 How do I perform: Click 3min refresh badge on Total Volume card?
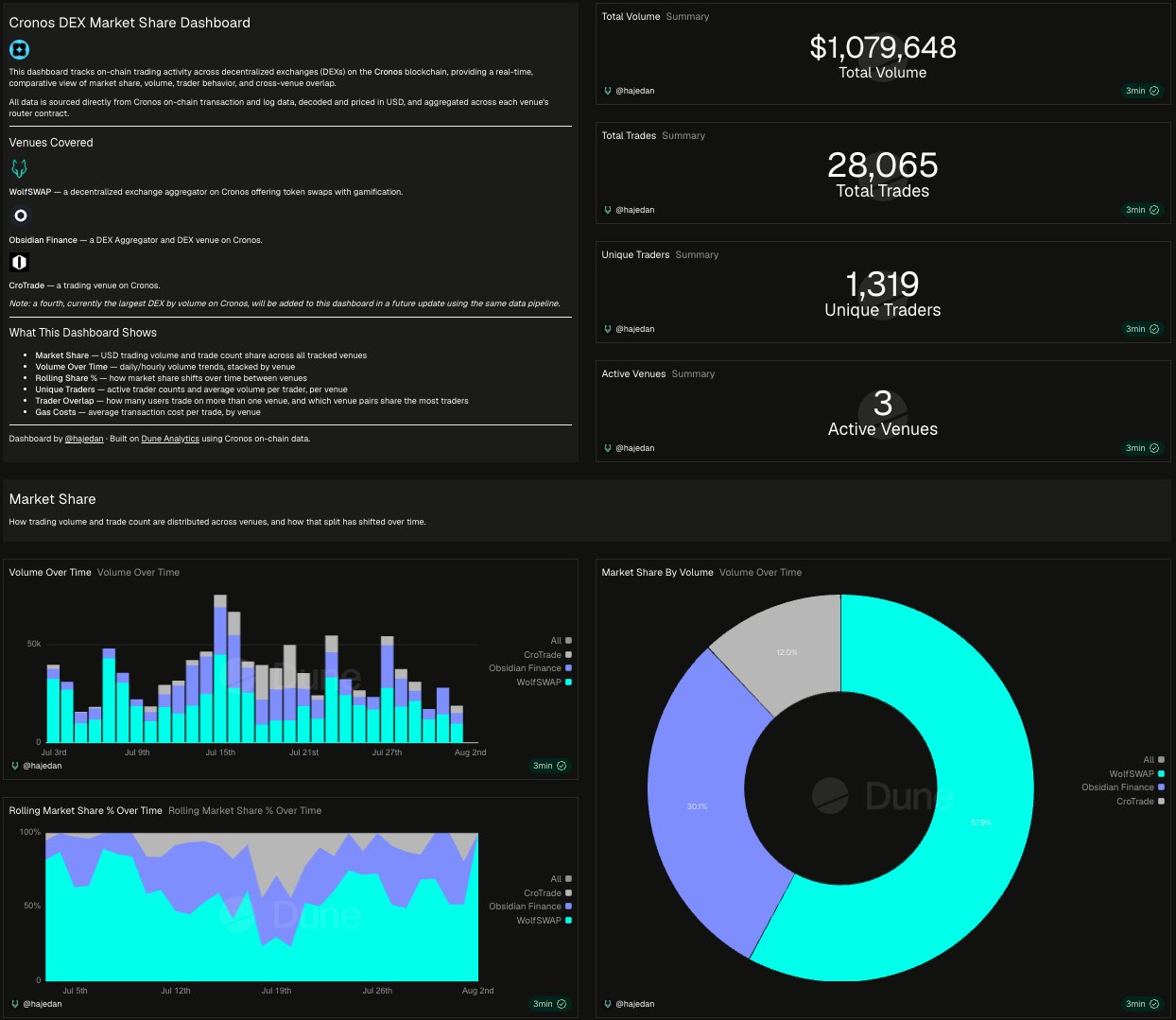1142,91
